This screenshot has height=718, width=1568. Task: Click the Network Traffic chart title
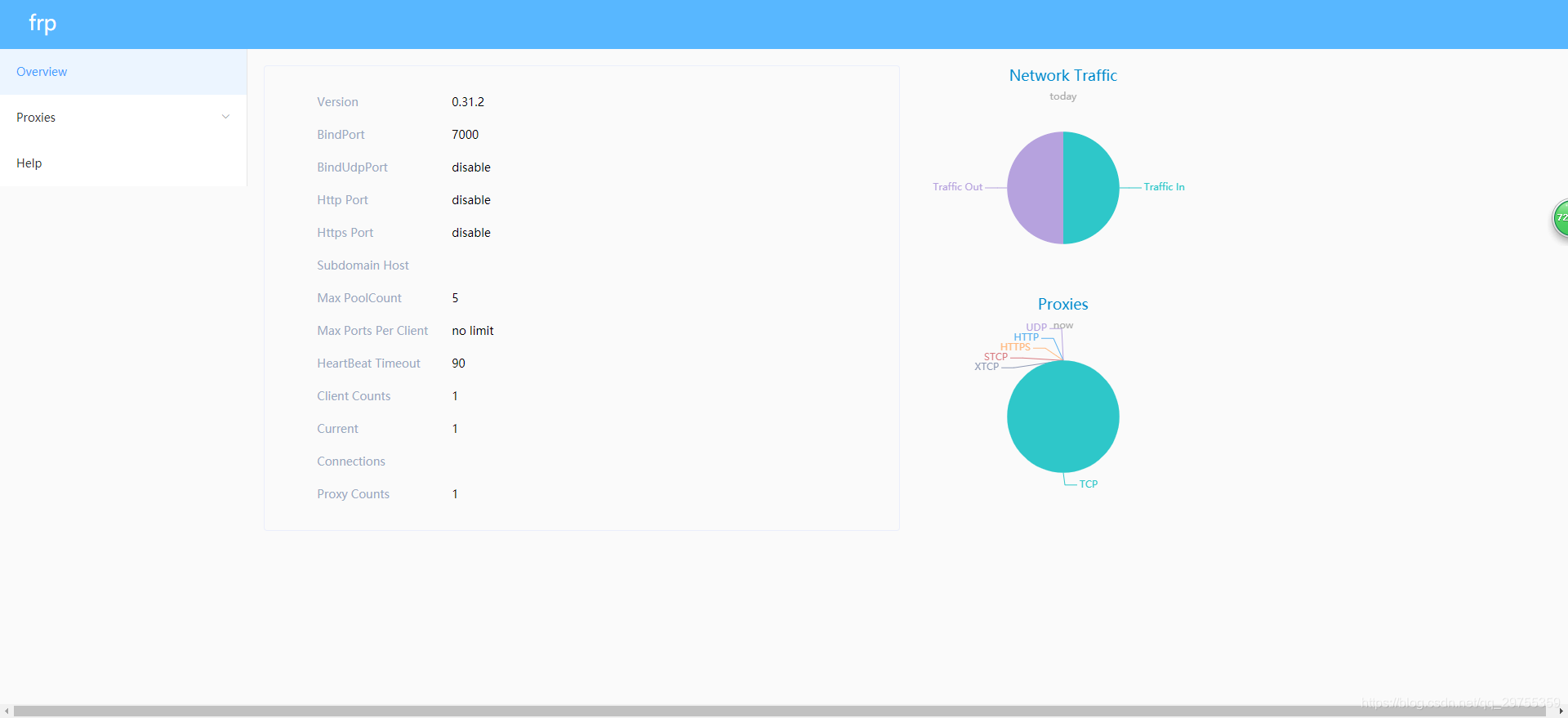[x=1063, y=75]
